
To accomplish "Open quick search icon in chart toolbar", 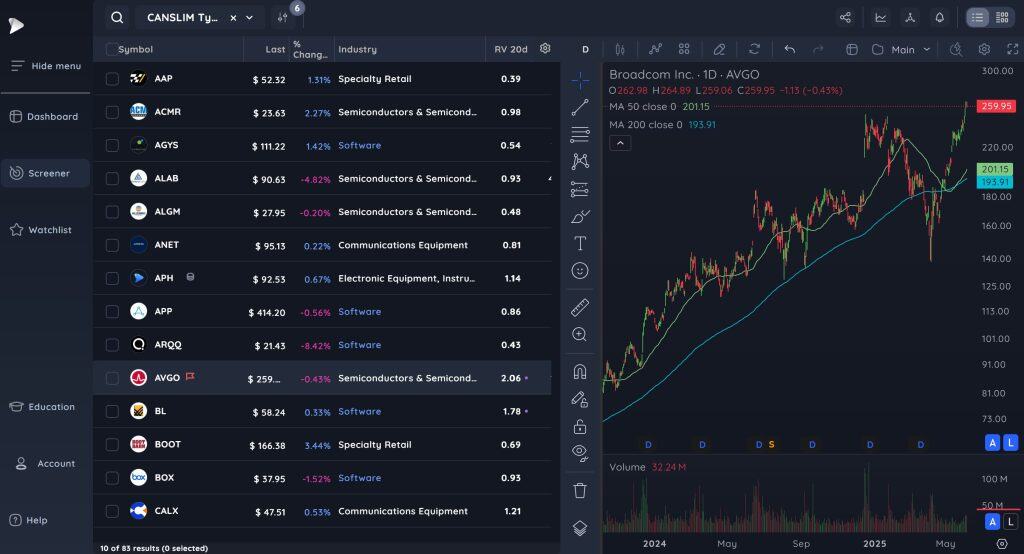I will pos(955,49).
